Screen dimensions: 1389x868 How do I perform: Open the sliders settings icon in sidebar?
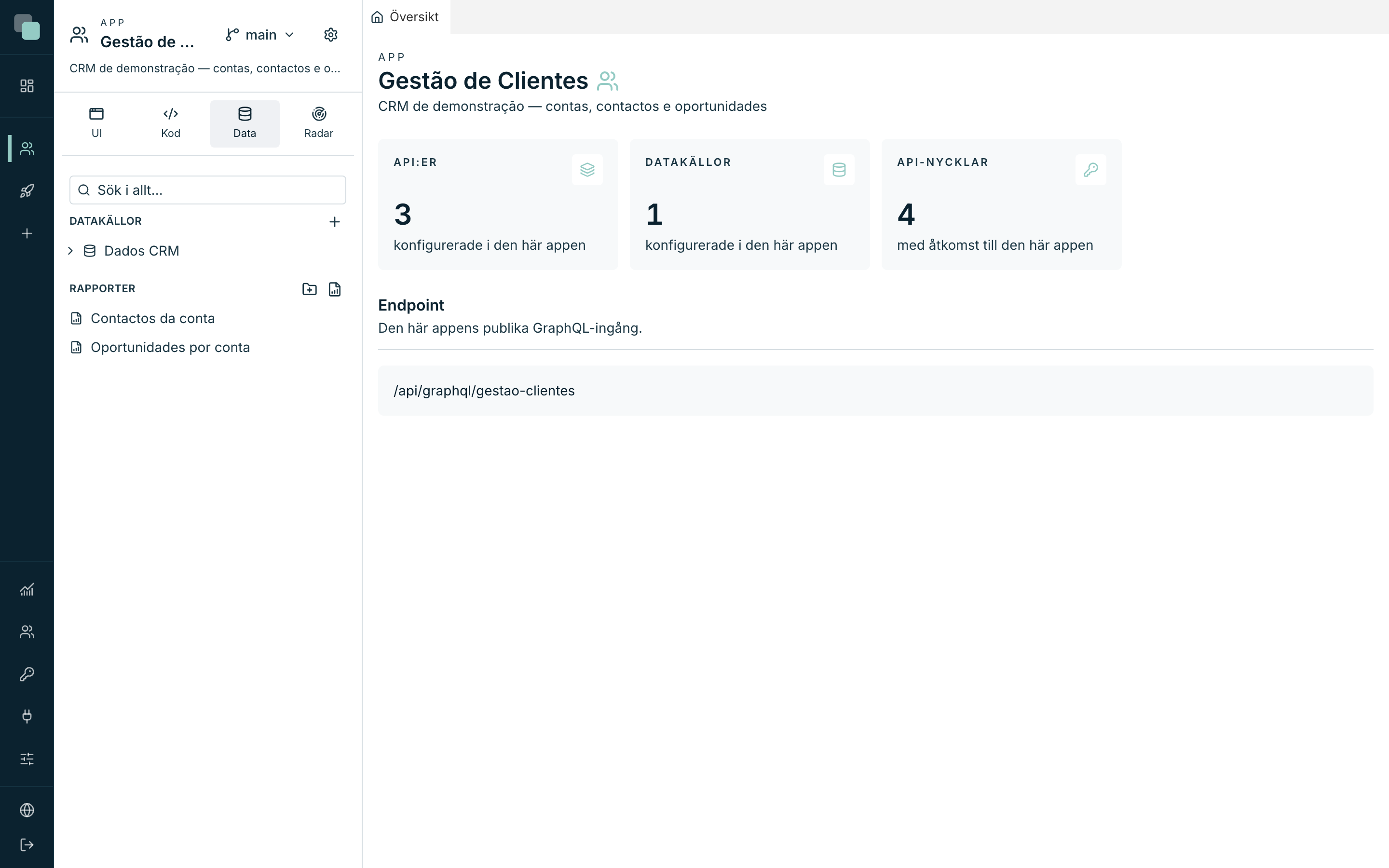(x=27, y=759)
